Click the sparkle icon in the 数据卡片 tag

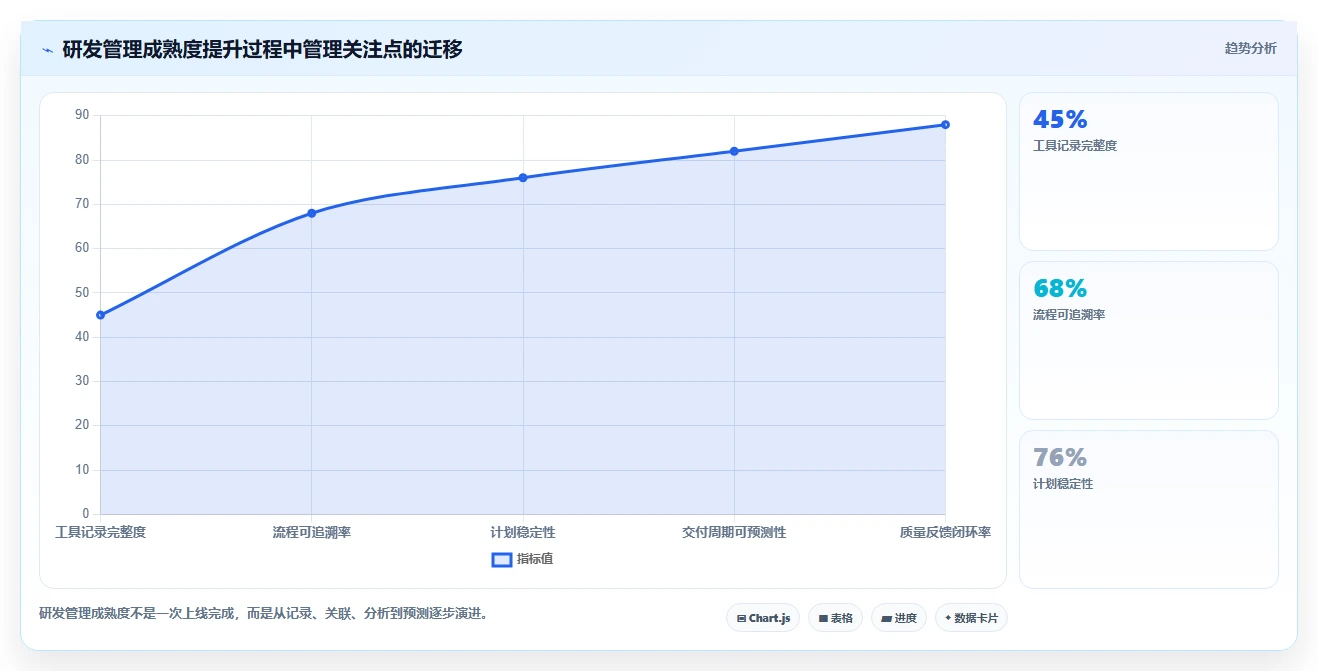(x=948, y=618)
